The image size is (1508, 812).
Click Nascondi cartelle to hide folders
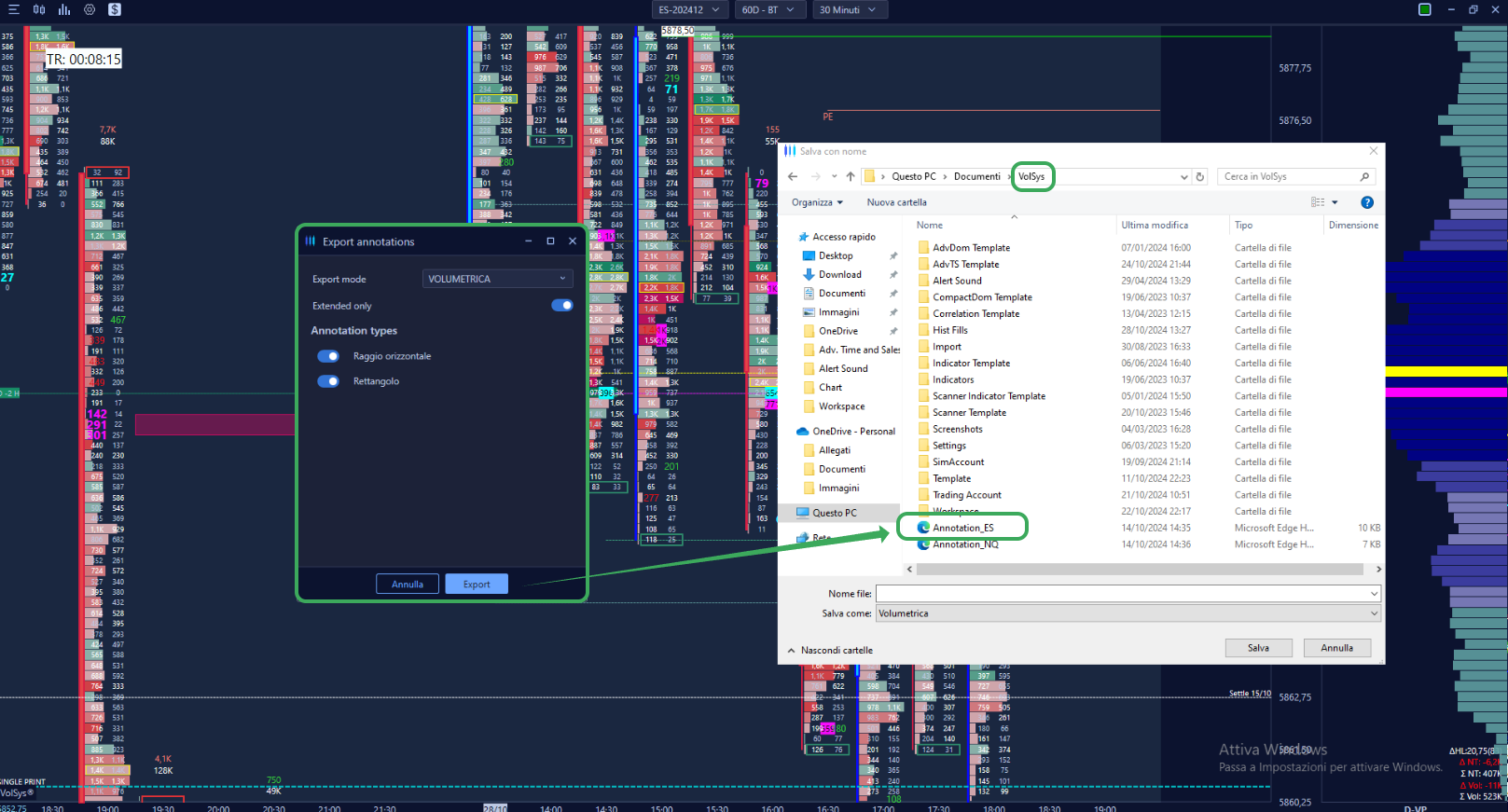tap(830, 651)
